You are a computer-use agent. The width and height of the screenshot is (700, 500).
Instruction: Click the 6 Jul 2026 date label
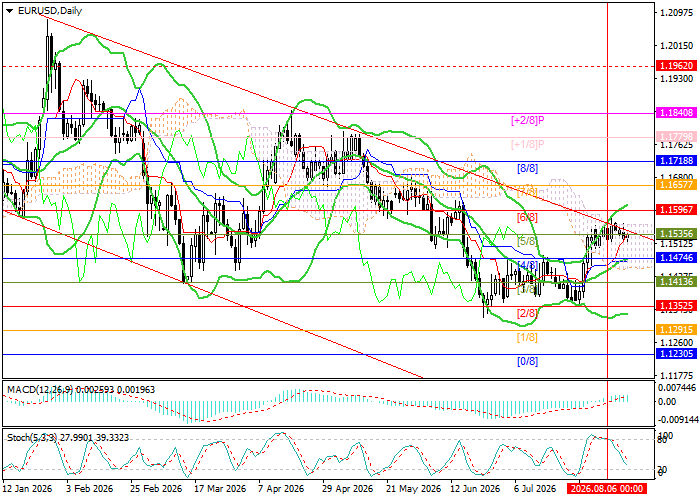(x=535, y=489)
